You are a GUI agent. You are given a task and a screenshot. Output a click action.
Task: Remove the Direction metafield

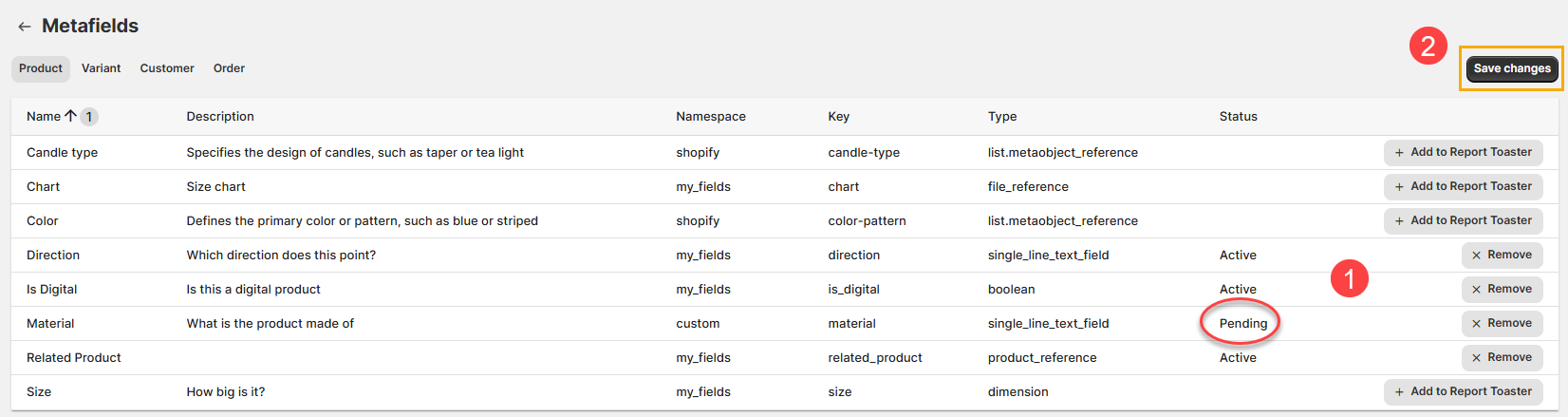coord(1502,255)
